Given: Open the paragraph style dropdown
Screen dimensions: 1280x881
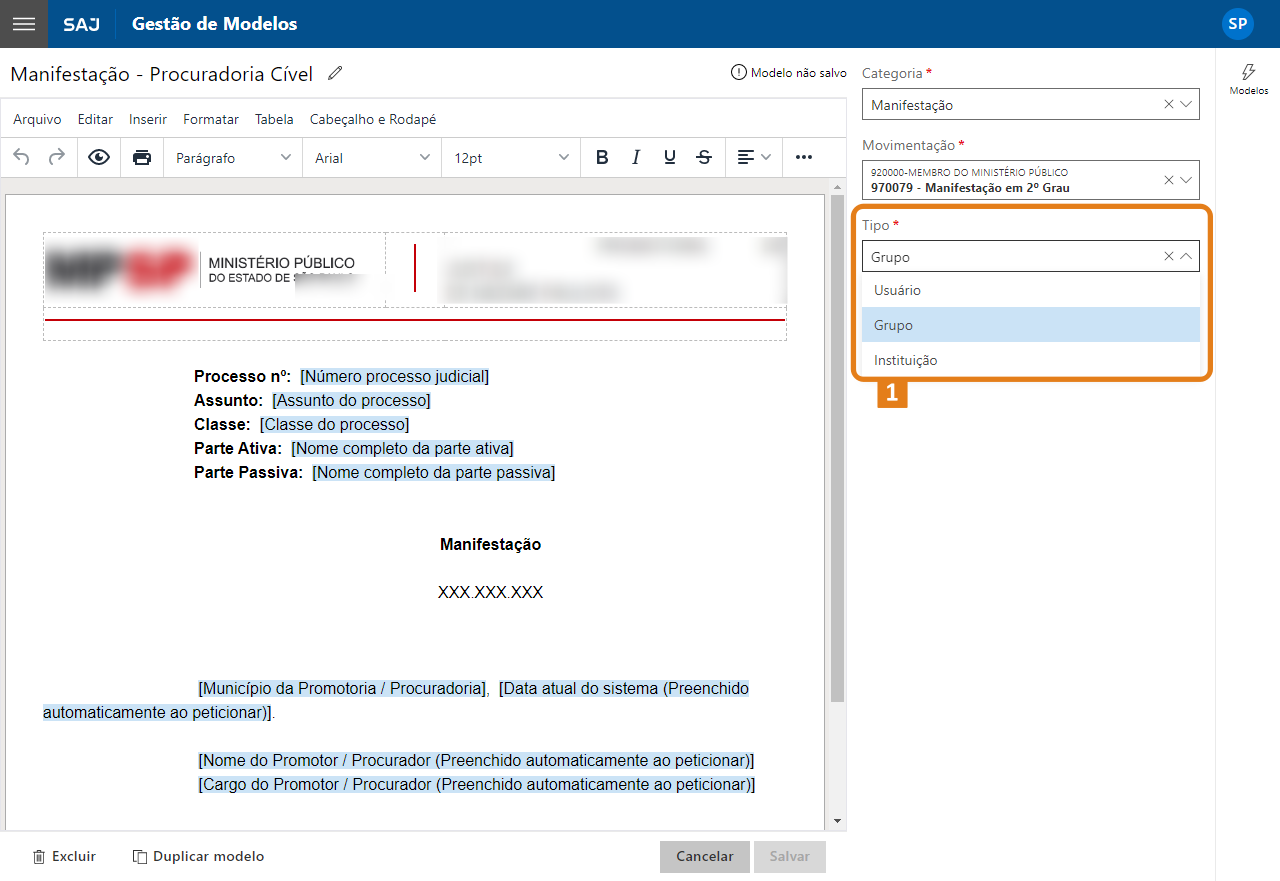Looking at the screenshot, I should pos(232,157).
